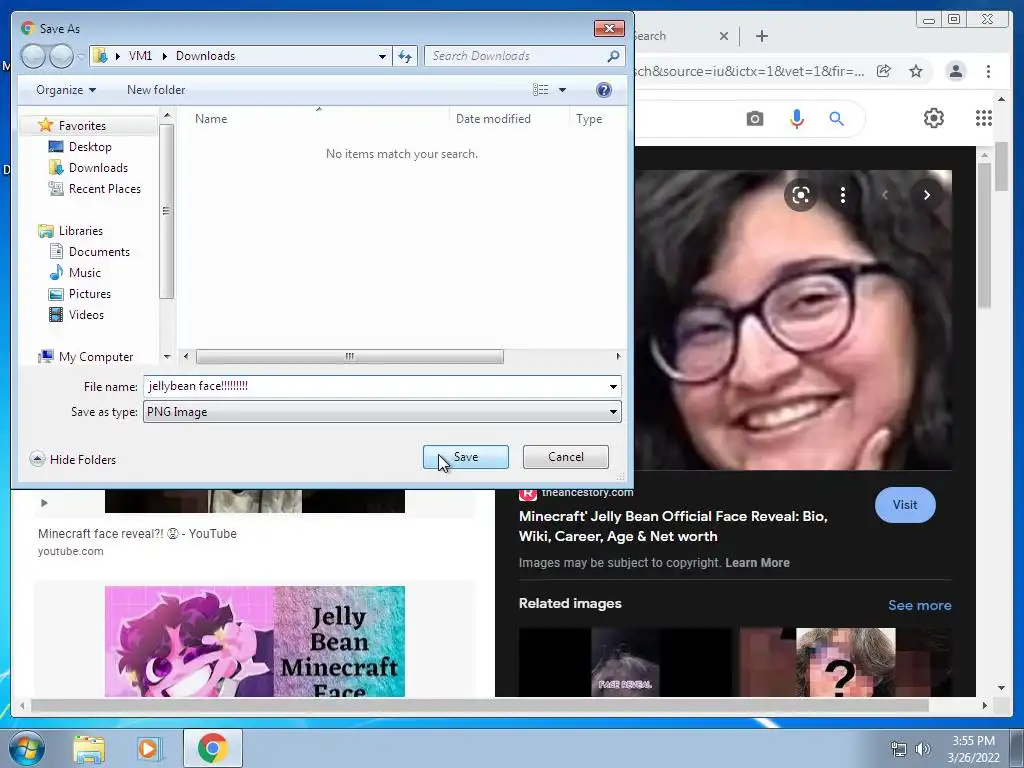Sort files by Date modified column

tap(493, 119)
